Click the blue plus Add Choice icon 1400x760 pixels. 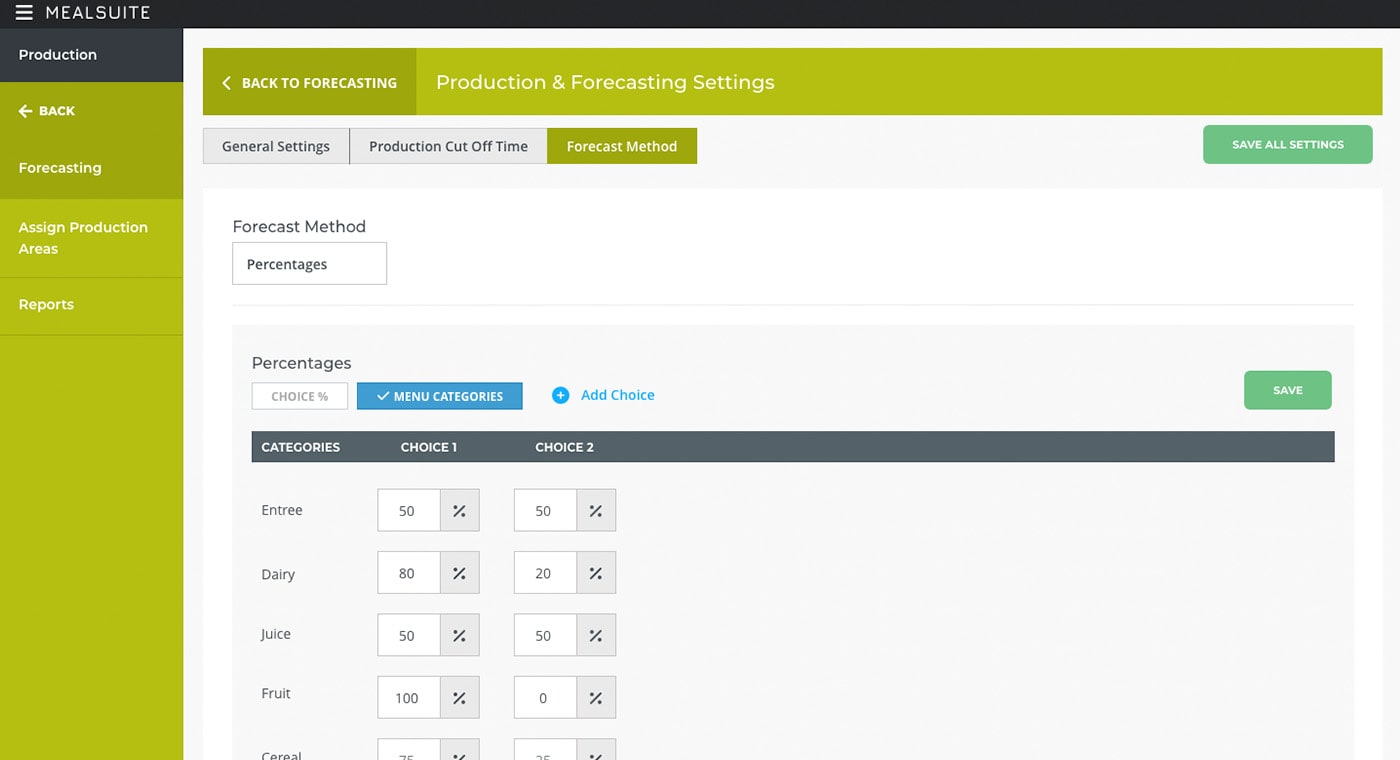[x=560, y=395]
